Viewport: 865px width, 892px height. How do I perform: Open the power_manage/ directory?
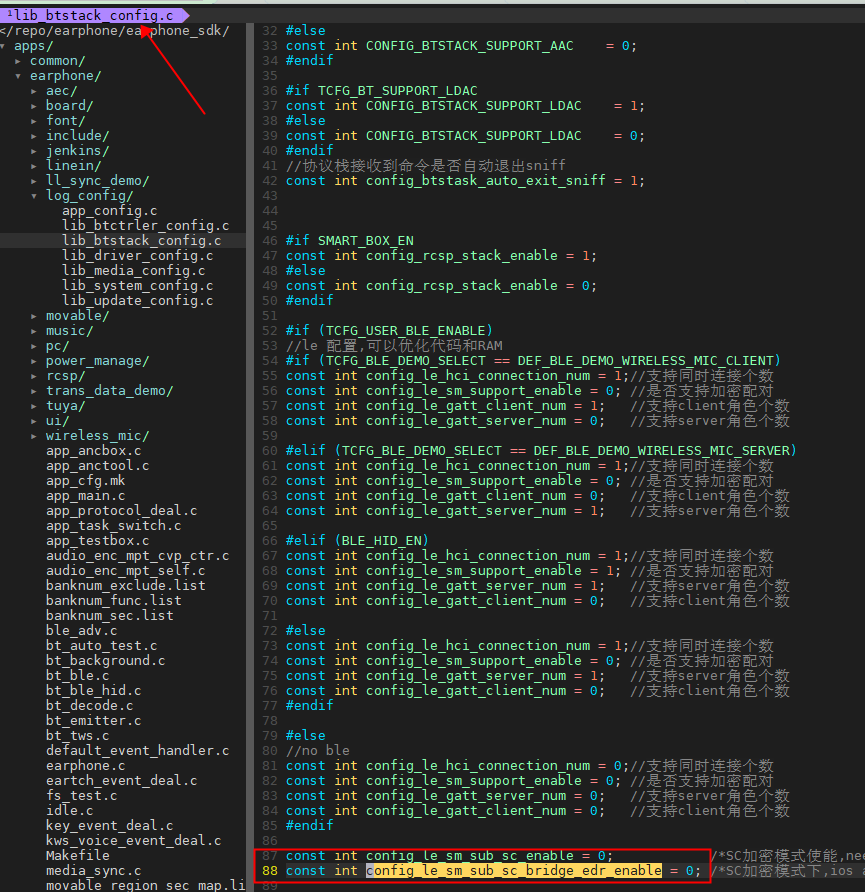tap(97, 361)
